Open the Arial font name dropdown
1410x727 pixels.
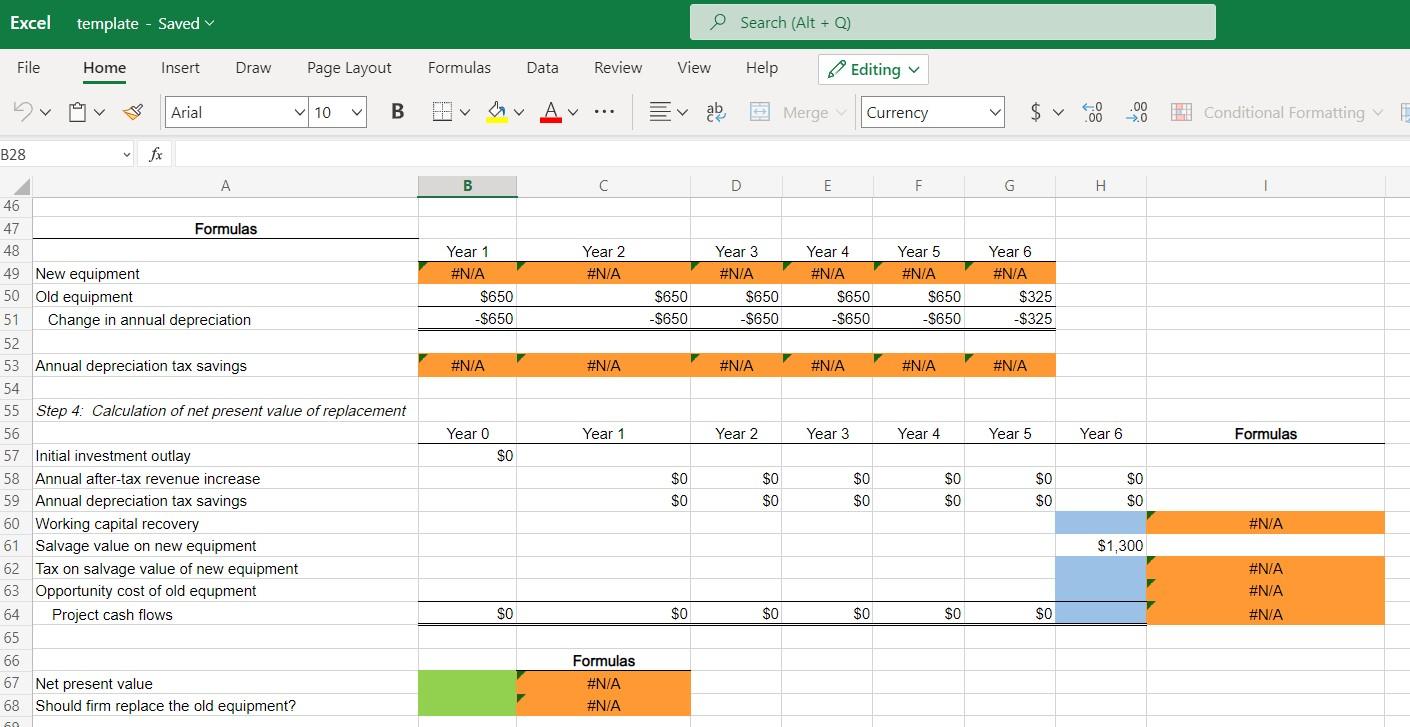tap(299, 112)
